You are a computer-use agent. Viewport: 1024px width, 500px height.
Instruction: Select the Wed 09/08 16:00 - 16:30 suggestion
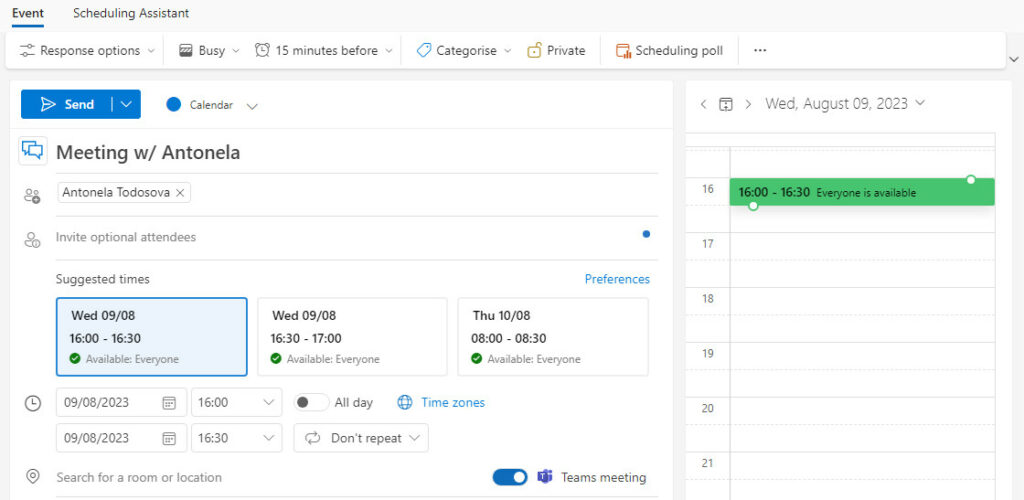coord(152,337)
